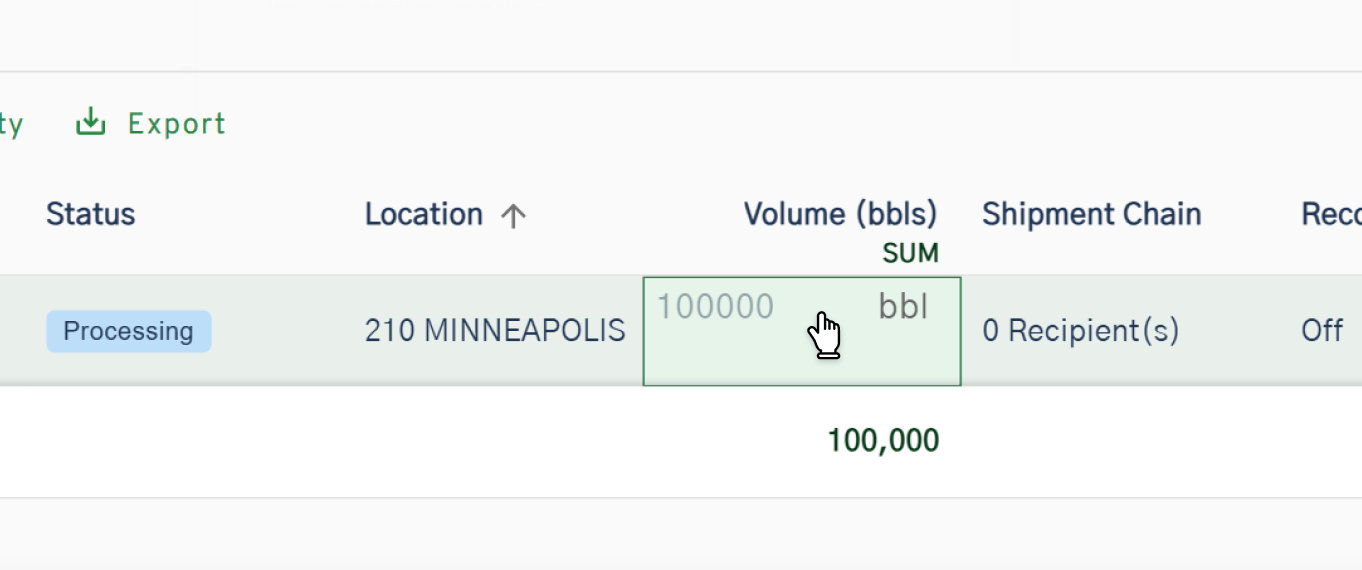Click the Export download icon
Screen dimensions: 1362x570
(x=91, y=122)
